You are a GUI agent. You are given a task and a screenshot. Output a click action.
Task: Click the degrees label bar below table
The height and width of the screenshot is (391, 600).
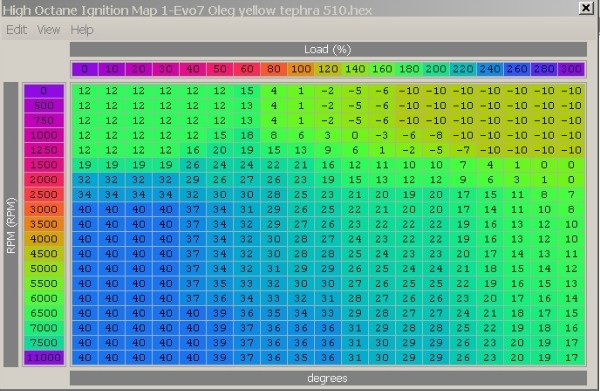328,378
